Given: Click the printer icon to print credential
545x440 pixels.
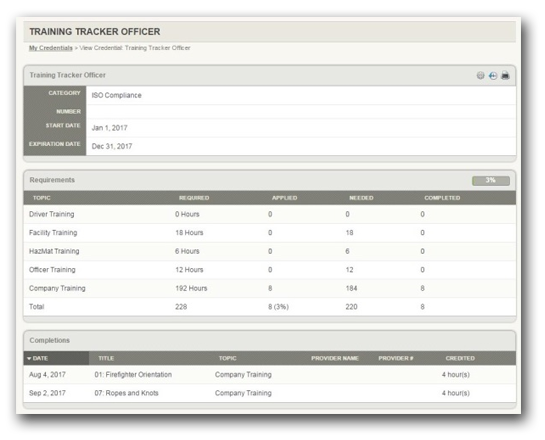Looking at the screenshot, I should click(x=505, y=75).
